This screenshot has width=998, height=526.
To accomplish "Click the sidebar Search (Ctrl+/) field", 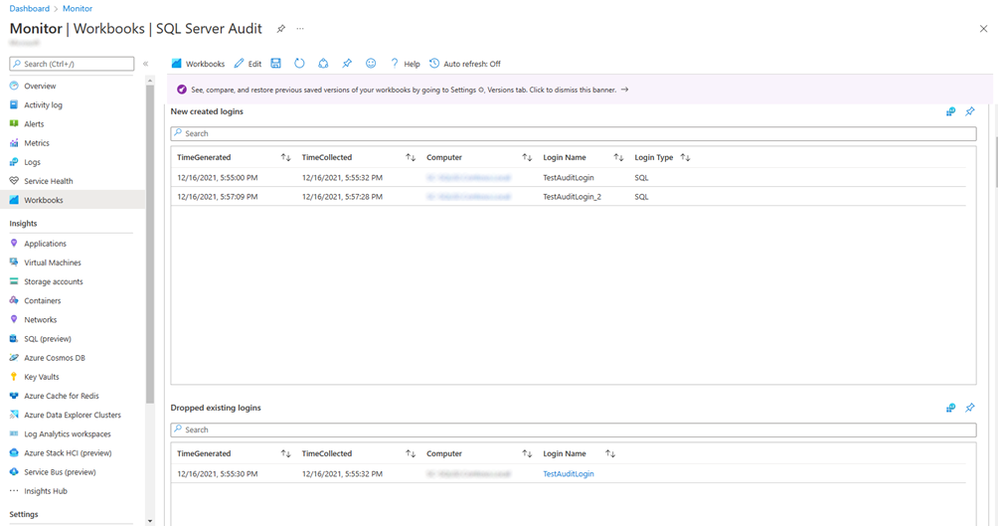I will click(72, 64).
